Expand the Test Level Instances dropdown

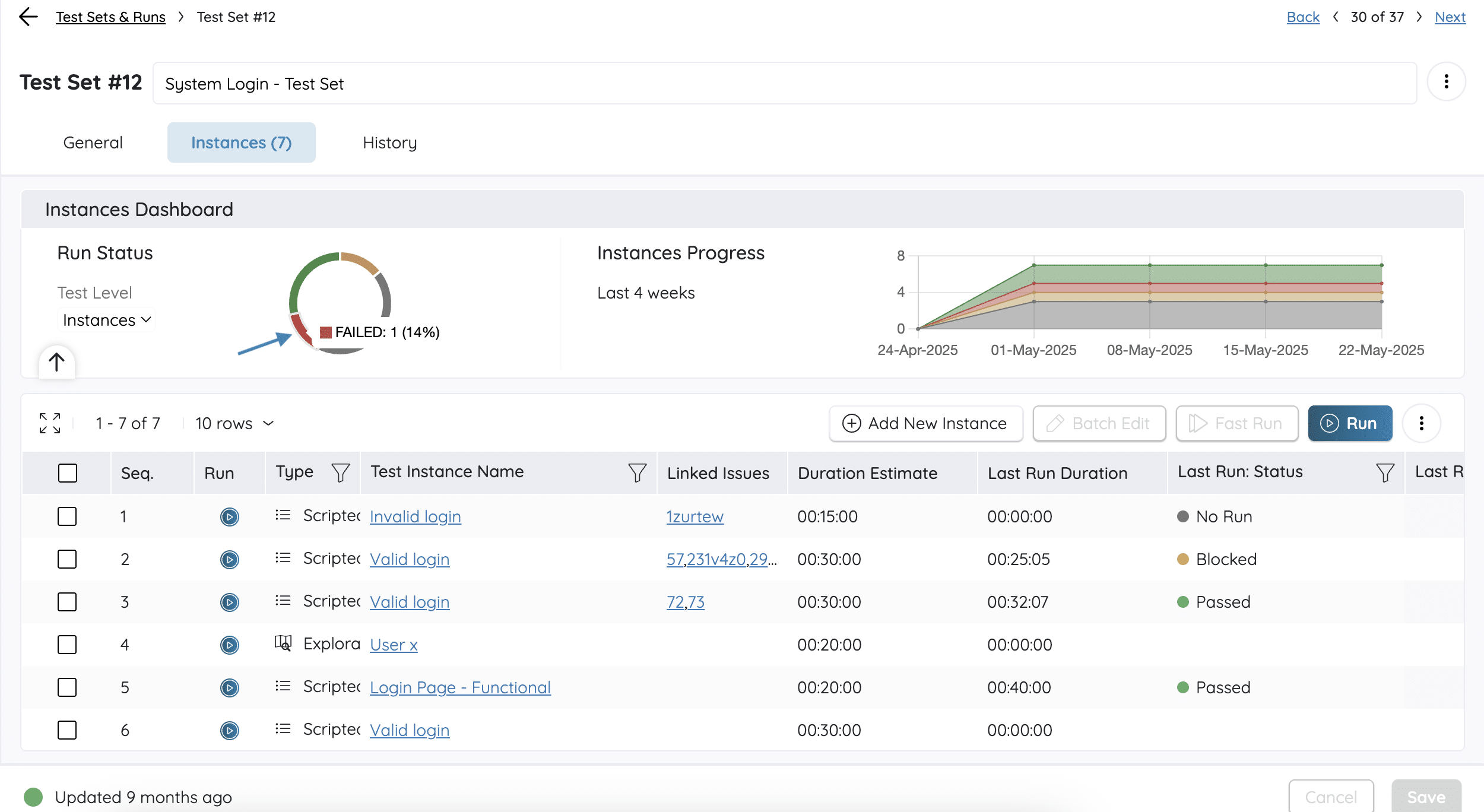coord(107,320)
